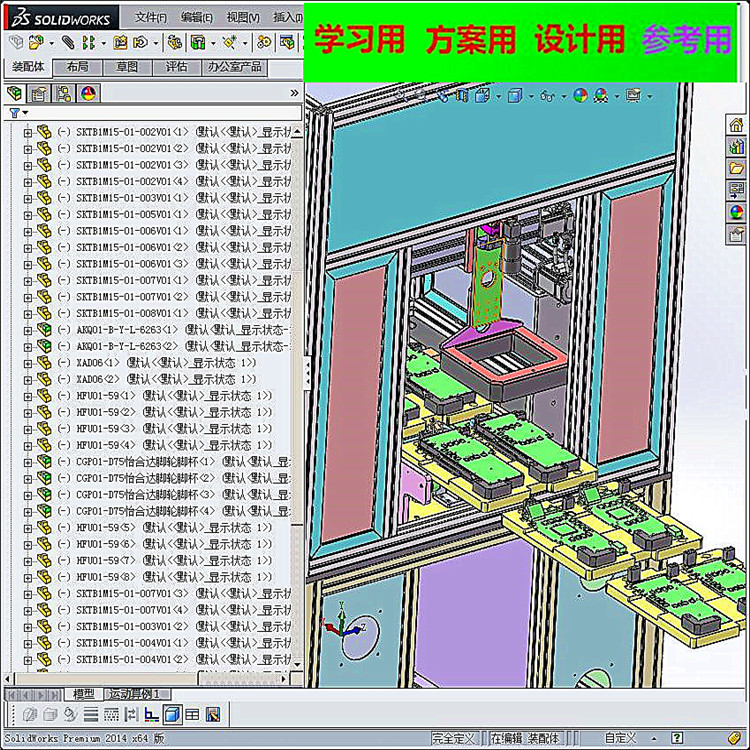The image size is (750, 750).
Task: Click the Move Component icon
Action: (x=141, y=43)
